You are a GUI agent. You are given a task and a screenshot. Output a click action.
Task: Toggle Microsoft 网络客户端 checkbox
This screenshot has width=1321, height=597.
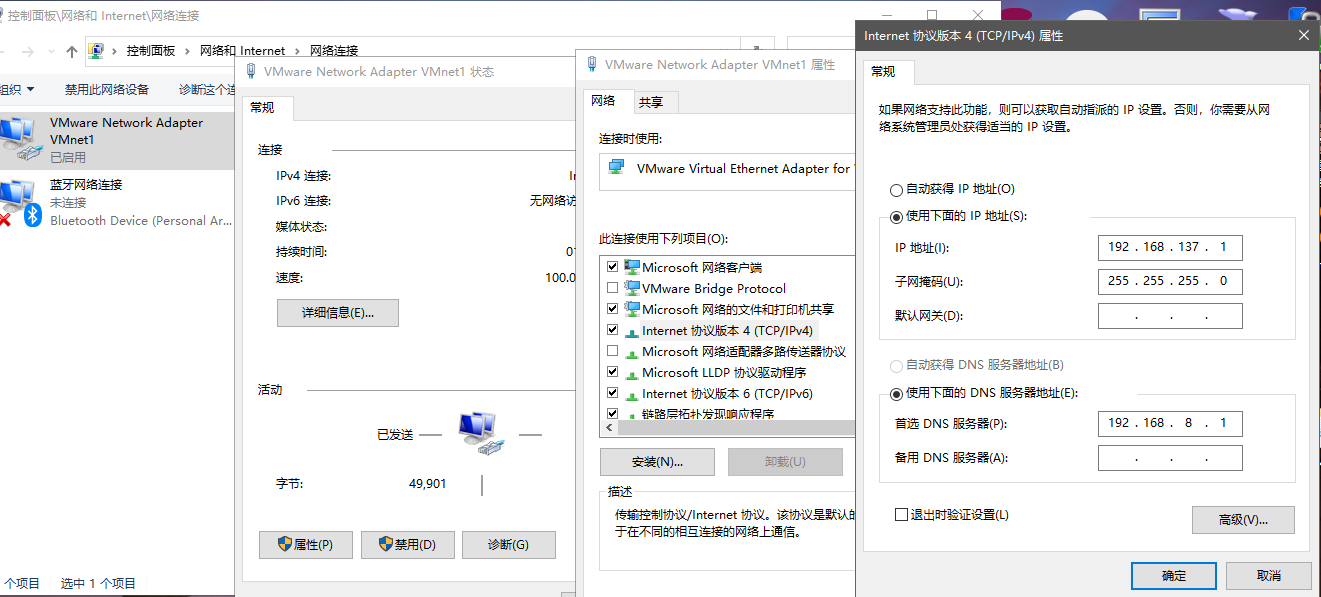pyautogui.click(x=613, y=267)
